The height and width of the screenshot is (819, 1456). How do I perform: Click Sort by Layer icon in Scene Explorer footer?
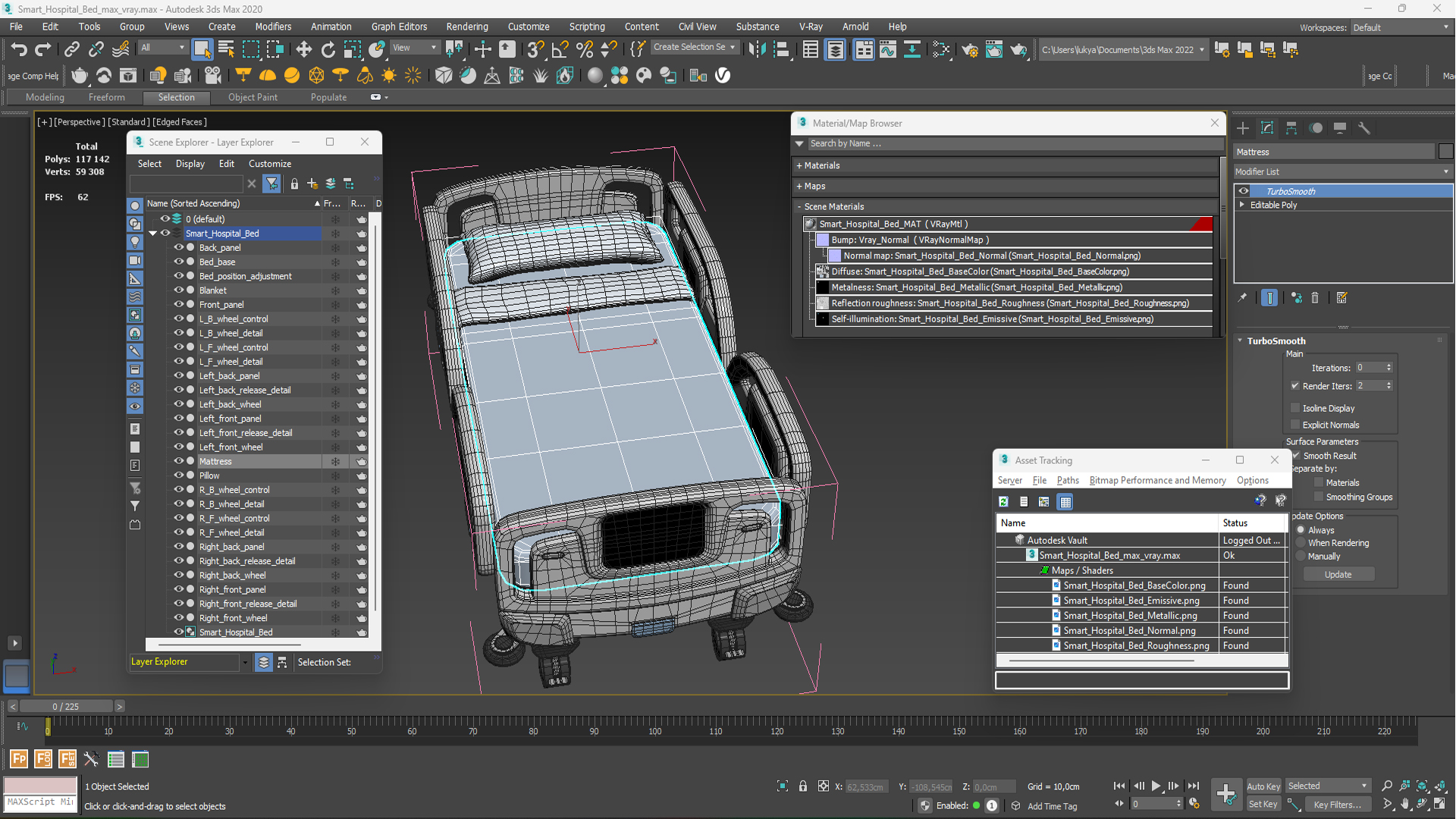(263, 662)
